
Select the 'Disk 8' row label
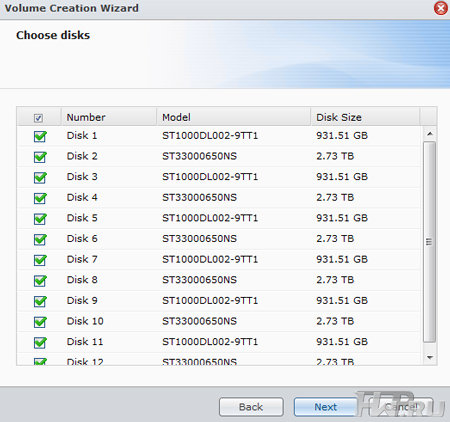pyautogui.click(x=82, y=280)
